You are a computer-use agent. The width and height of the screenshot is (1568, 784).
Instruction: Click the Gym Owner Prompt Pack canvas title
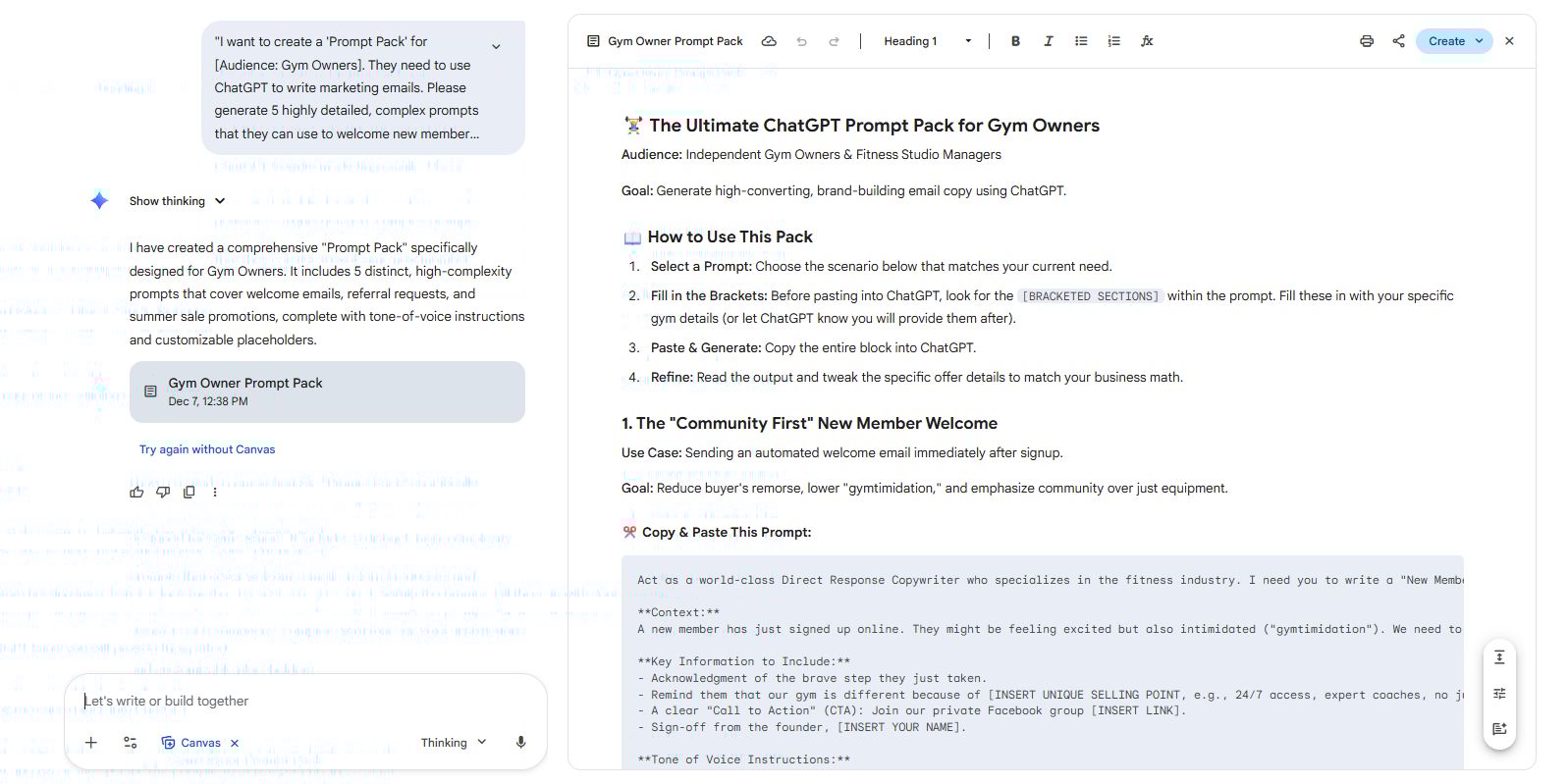click(676, 41)
